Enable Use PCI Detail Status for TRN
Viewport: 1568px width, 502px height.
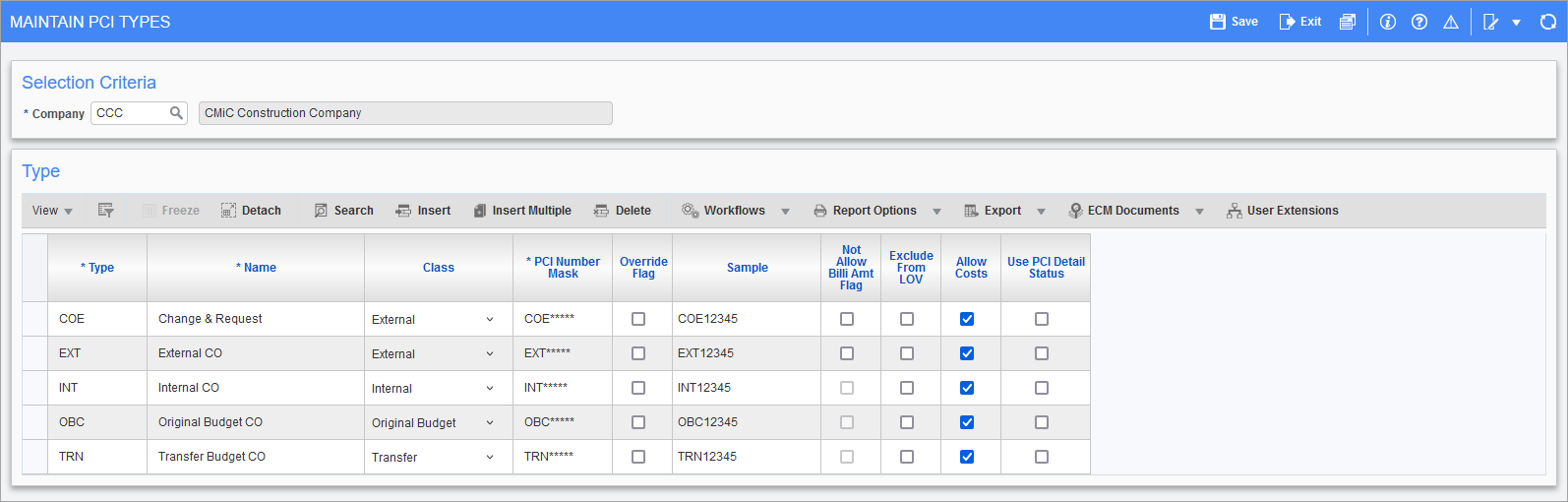coord(1042,457)
